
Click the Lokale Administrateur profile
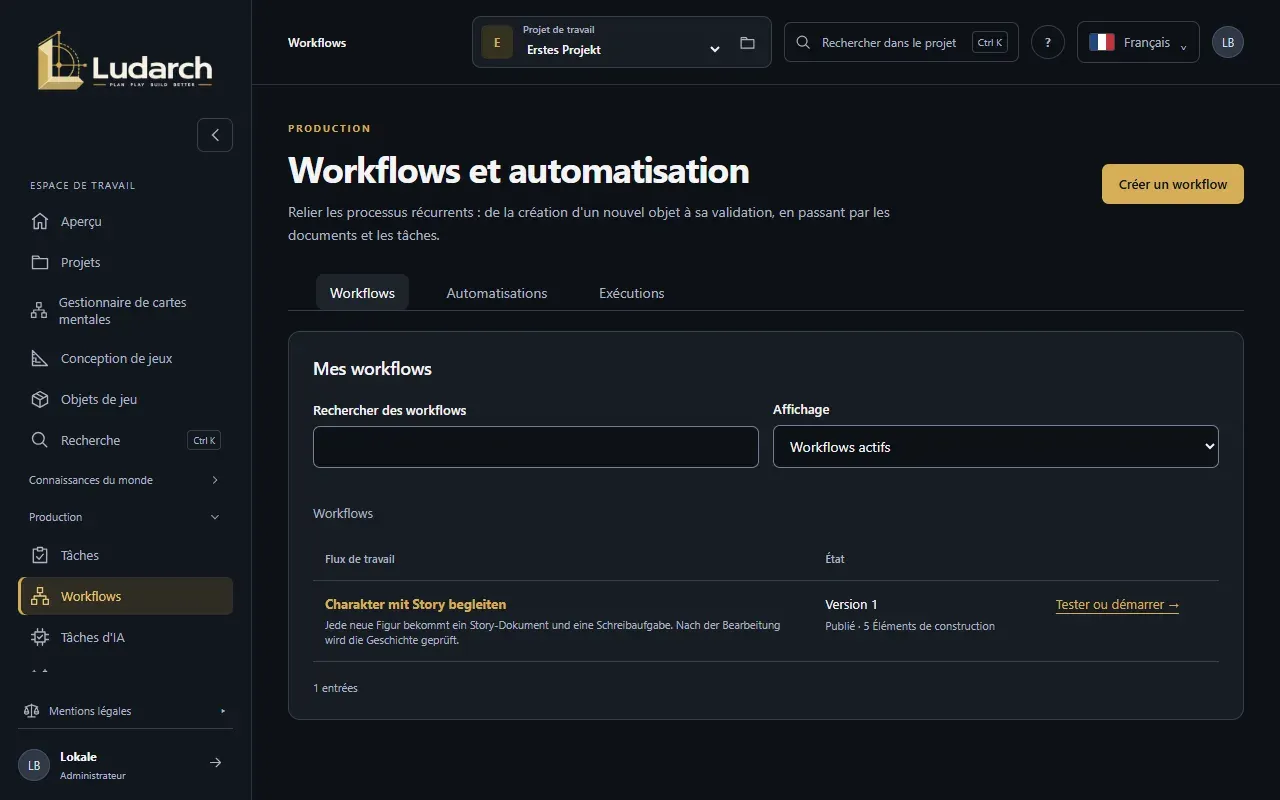[93, 765]
